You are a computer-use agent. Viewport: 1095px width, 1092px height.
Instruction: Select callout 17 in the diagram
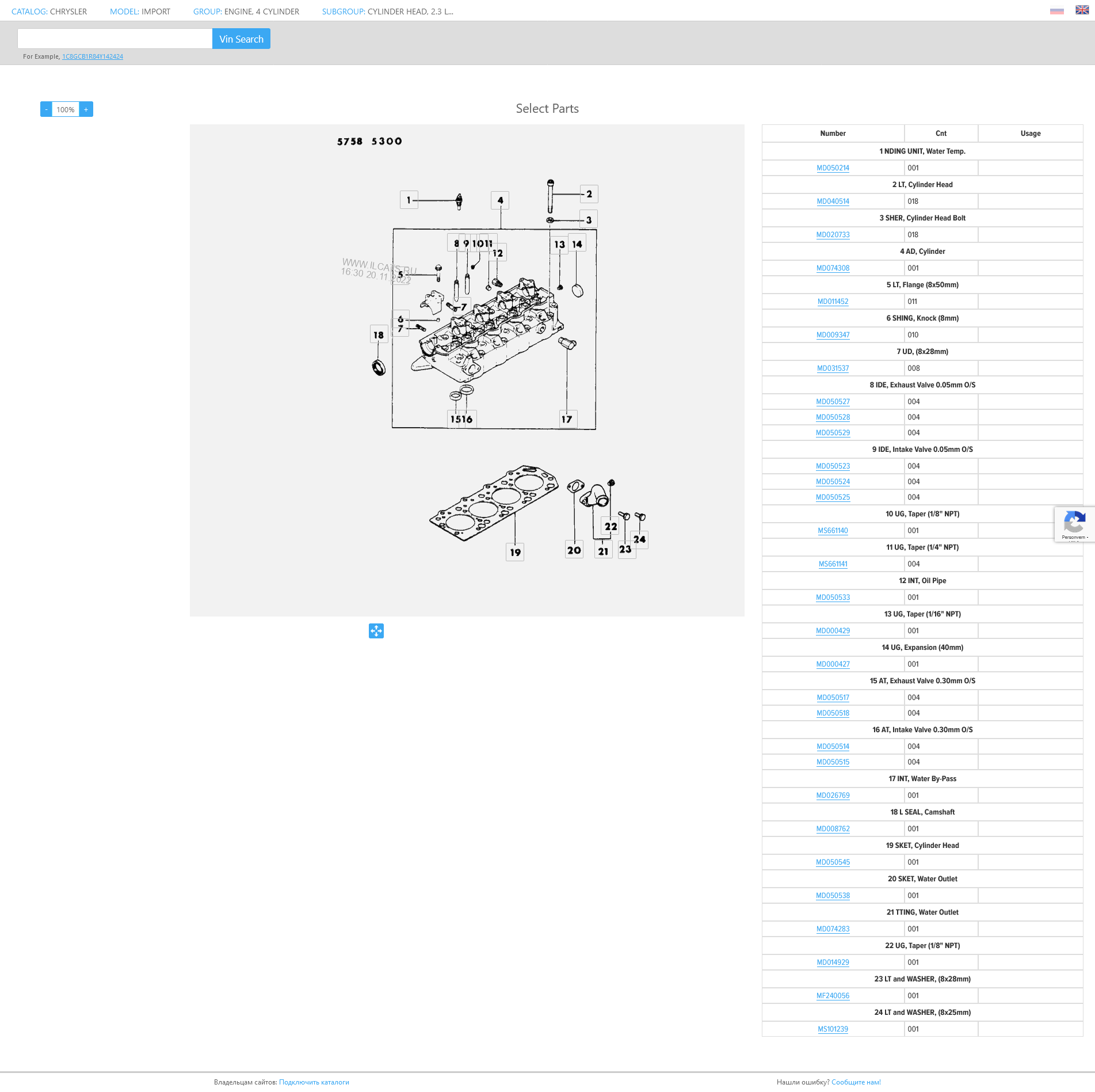[567, 419]
